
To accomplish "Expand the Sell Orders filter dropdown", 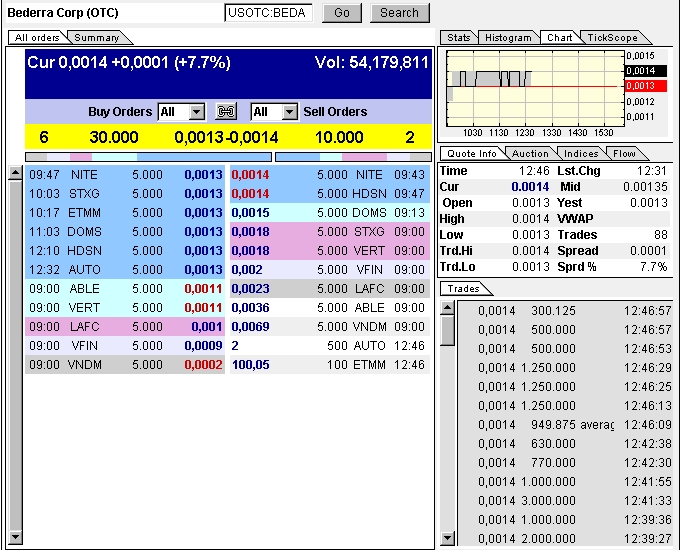I will [289, 112].
